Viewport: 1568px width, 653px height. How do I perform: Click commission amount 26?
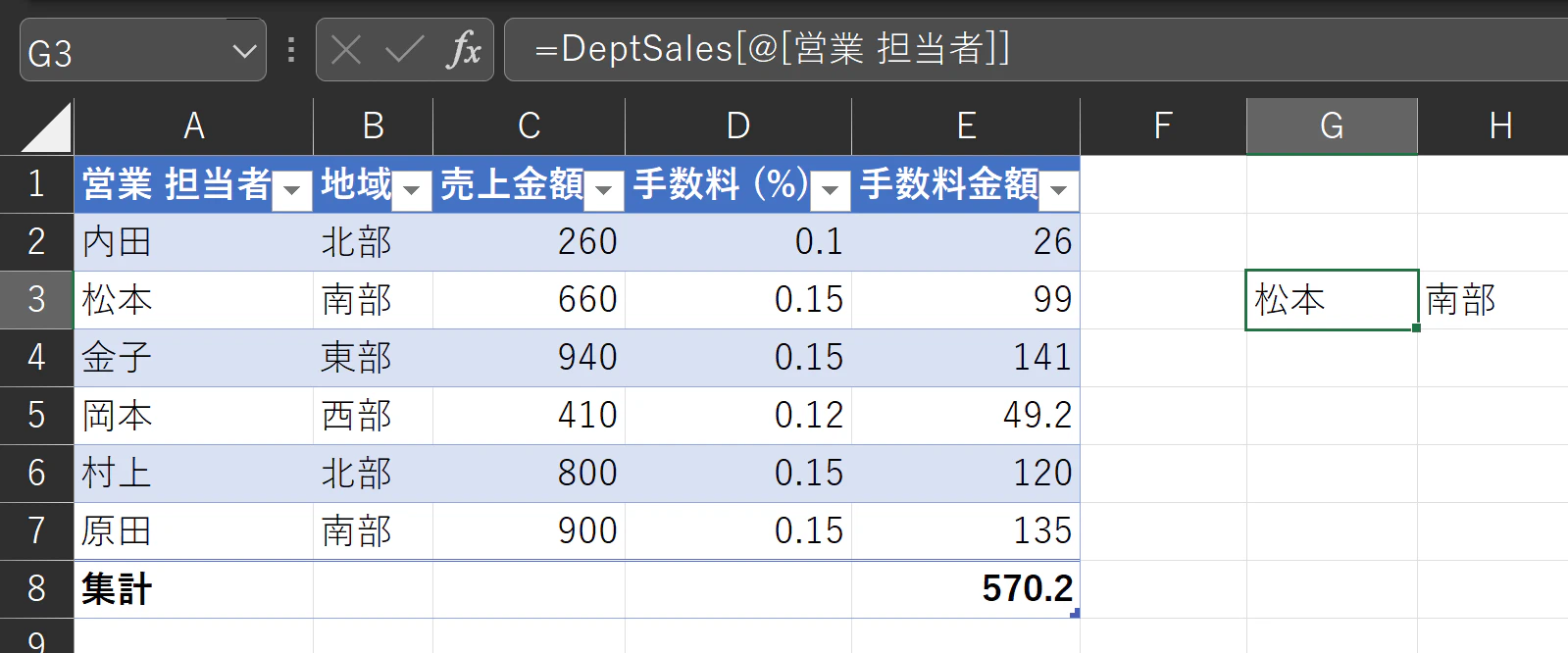click(966, 242)
